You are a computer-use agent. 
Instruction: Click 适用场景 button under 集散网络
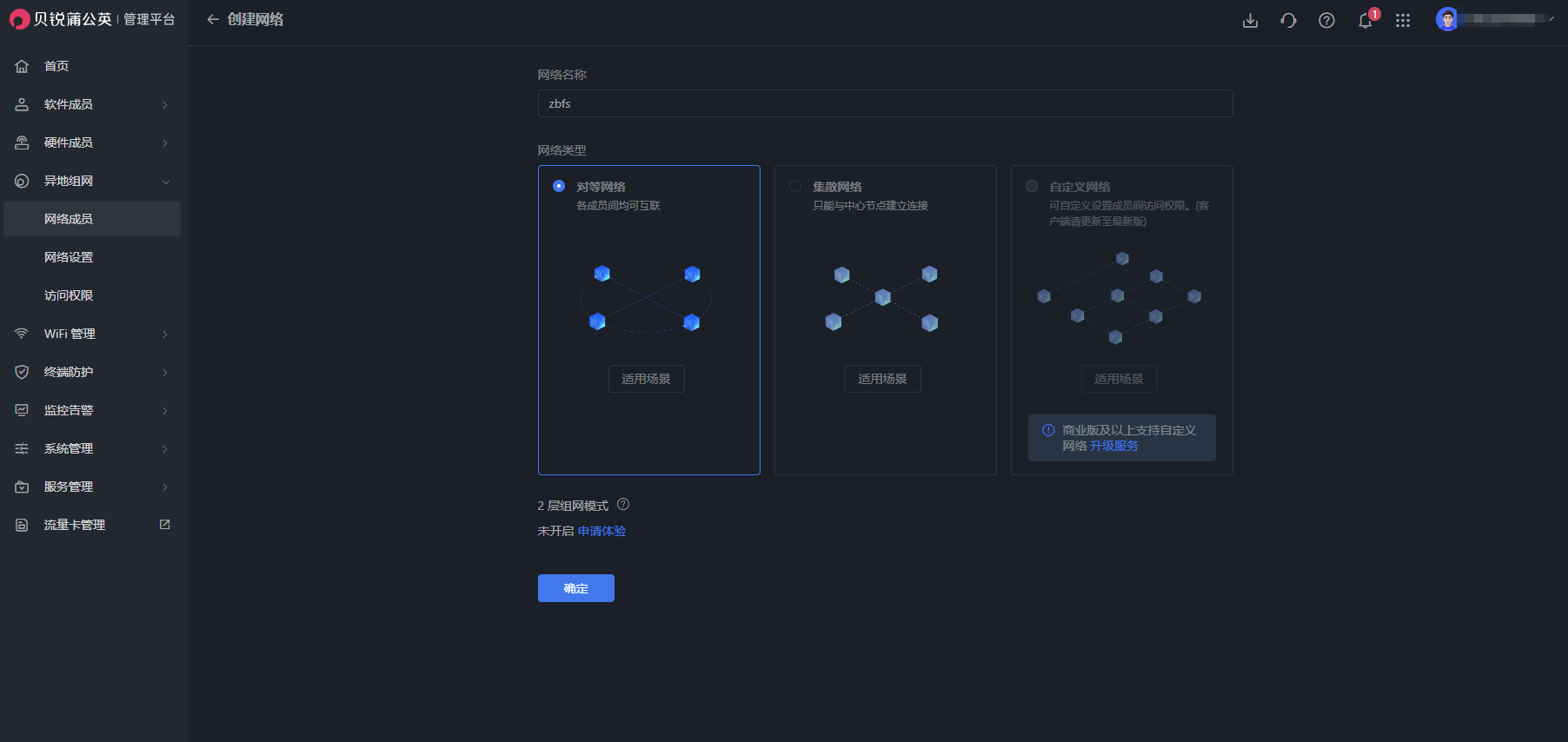click(x=882, y=379)
